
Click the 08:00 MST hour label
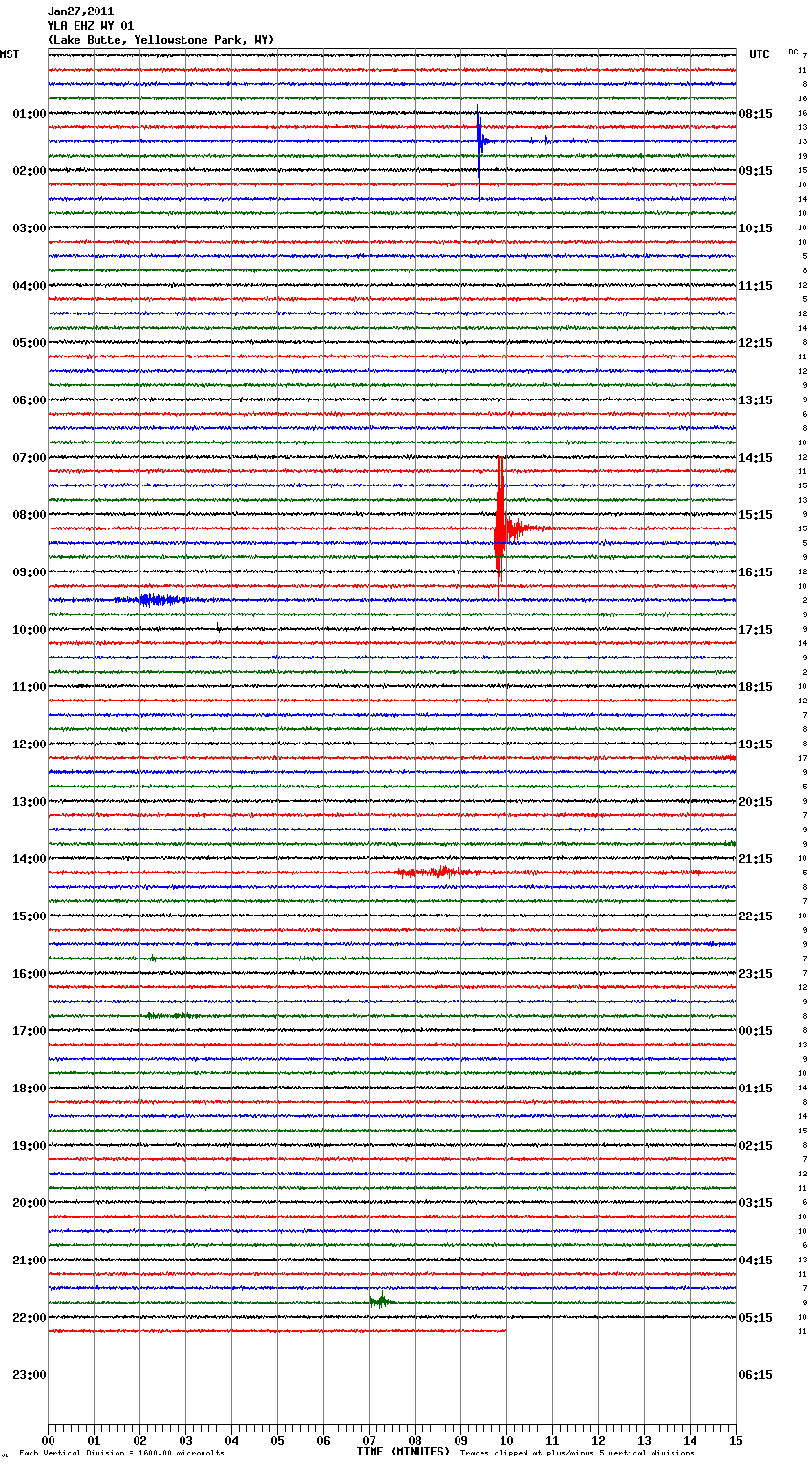click(30, 515)
